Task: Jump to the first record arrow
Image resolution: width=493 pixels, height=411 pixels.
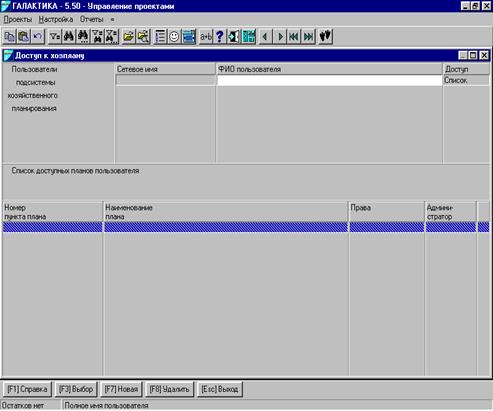Action: tap(294, 36)
